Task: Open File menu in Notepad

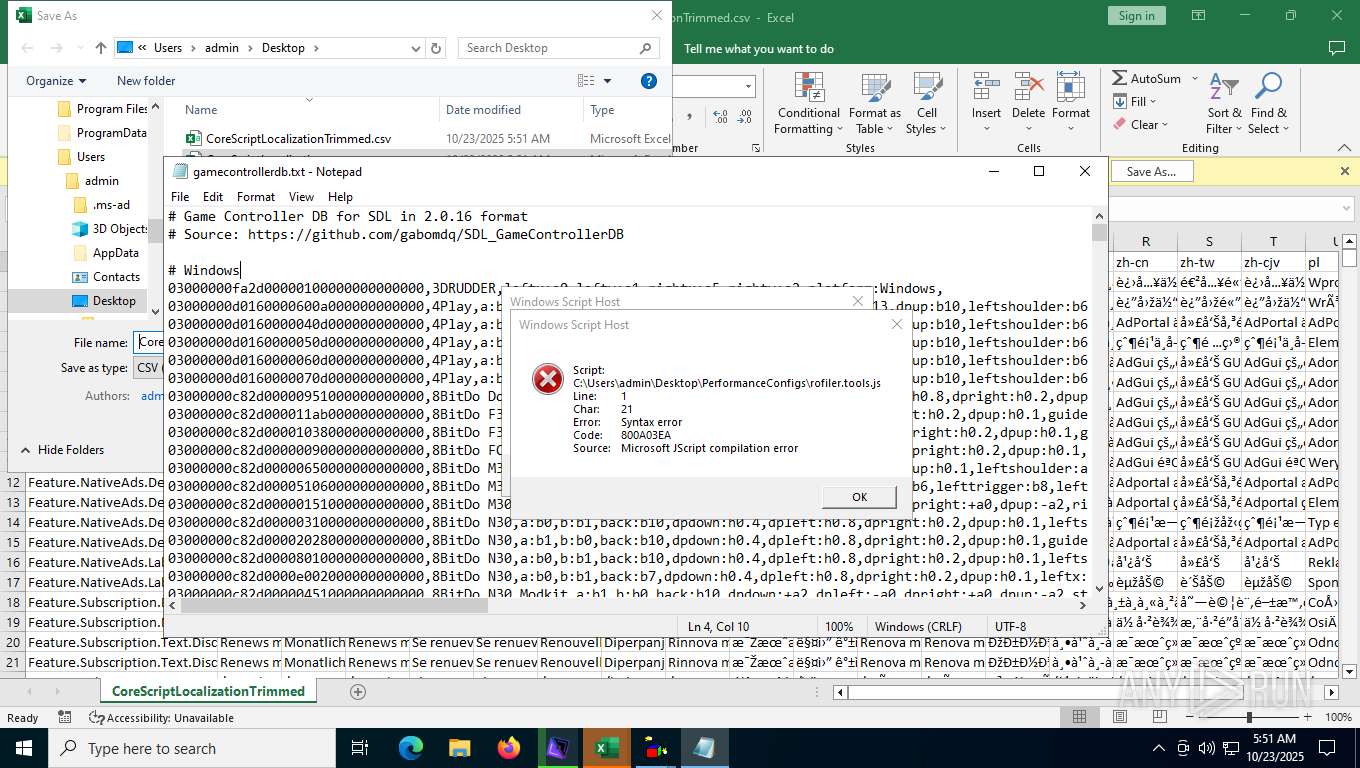Action: [180, 197]
